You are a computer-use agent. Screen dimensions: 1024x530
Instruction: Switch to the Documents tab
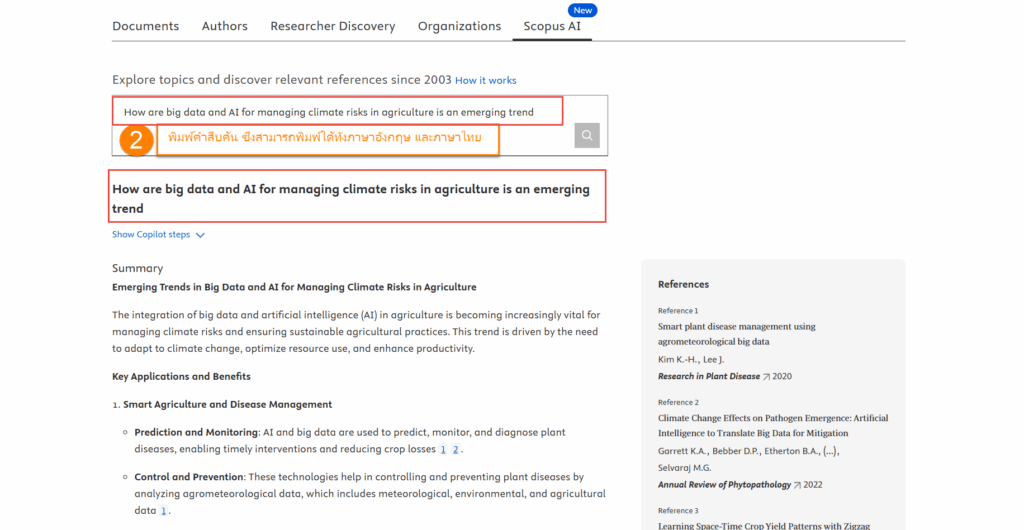pos(145,26)
